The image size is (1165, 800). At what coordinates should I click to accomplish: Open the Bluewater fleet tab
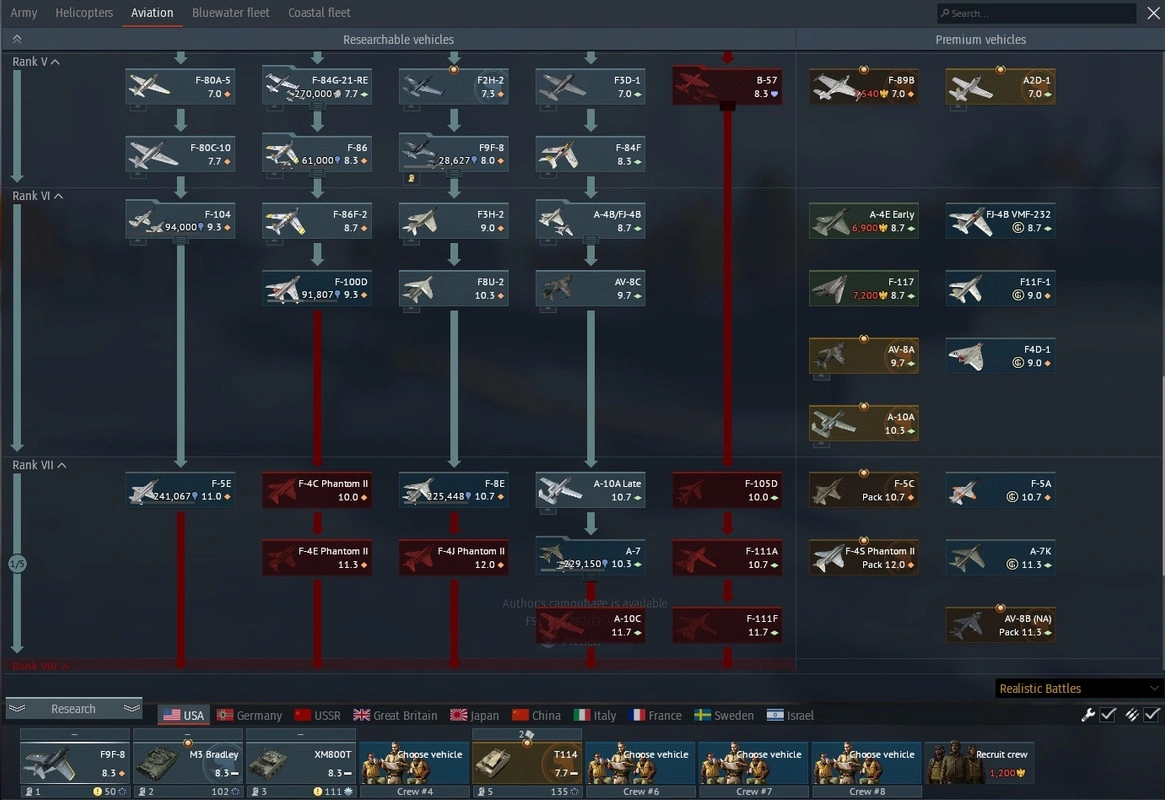[230, 13]
